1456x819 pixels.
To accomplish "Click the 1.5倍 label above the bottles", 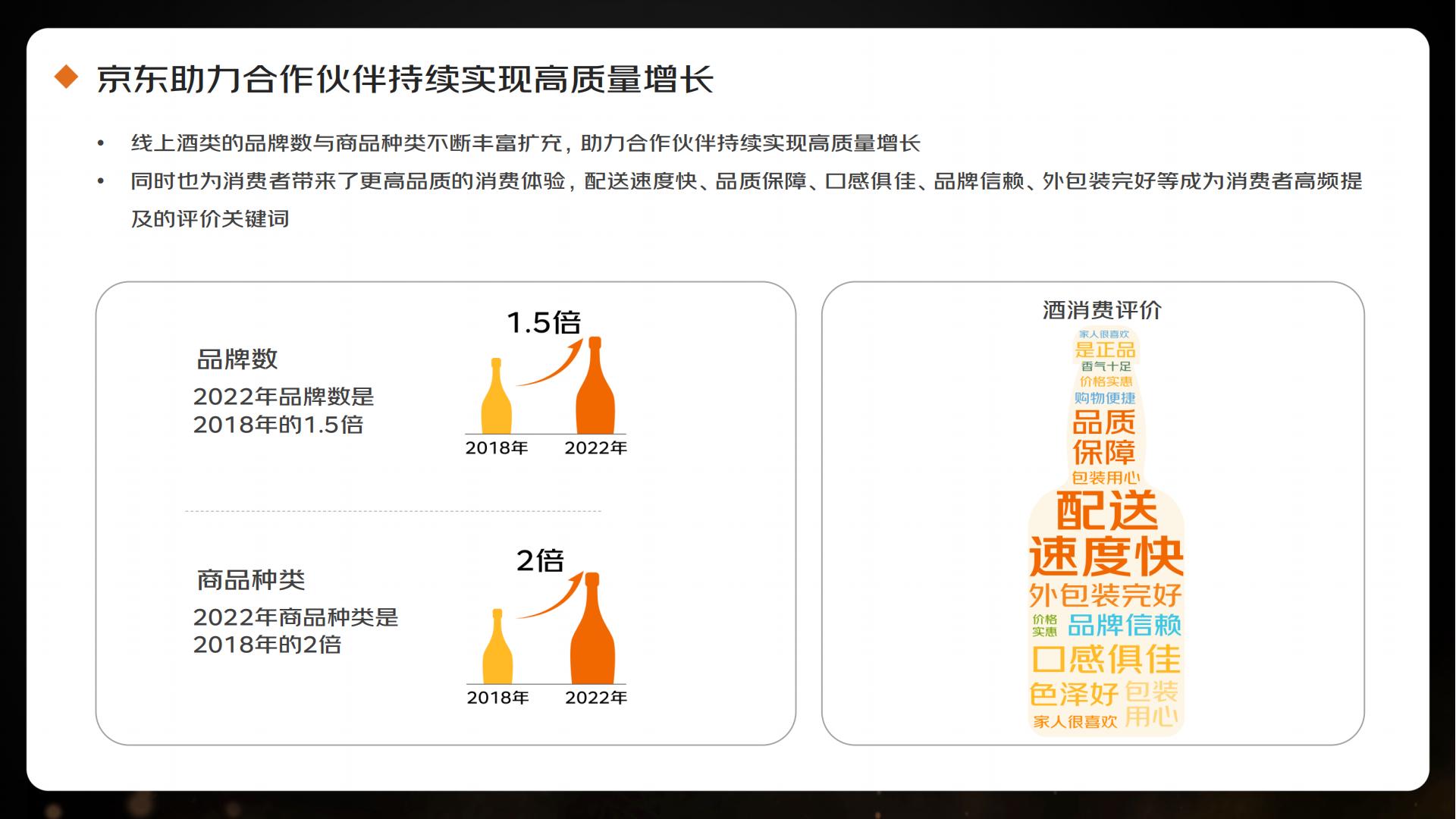I will click(544, 323).
